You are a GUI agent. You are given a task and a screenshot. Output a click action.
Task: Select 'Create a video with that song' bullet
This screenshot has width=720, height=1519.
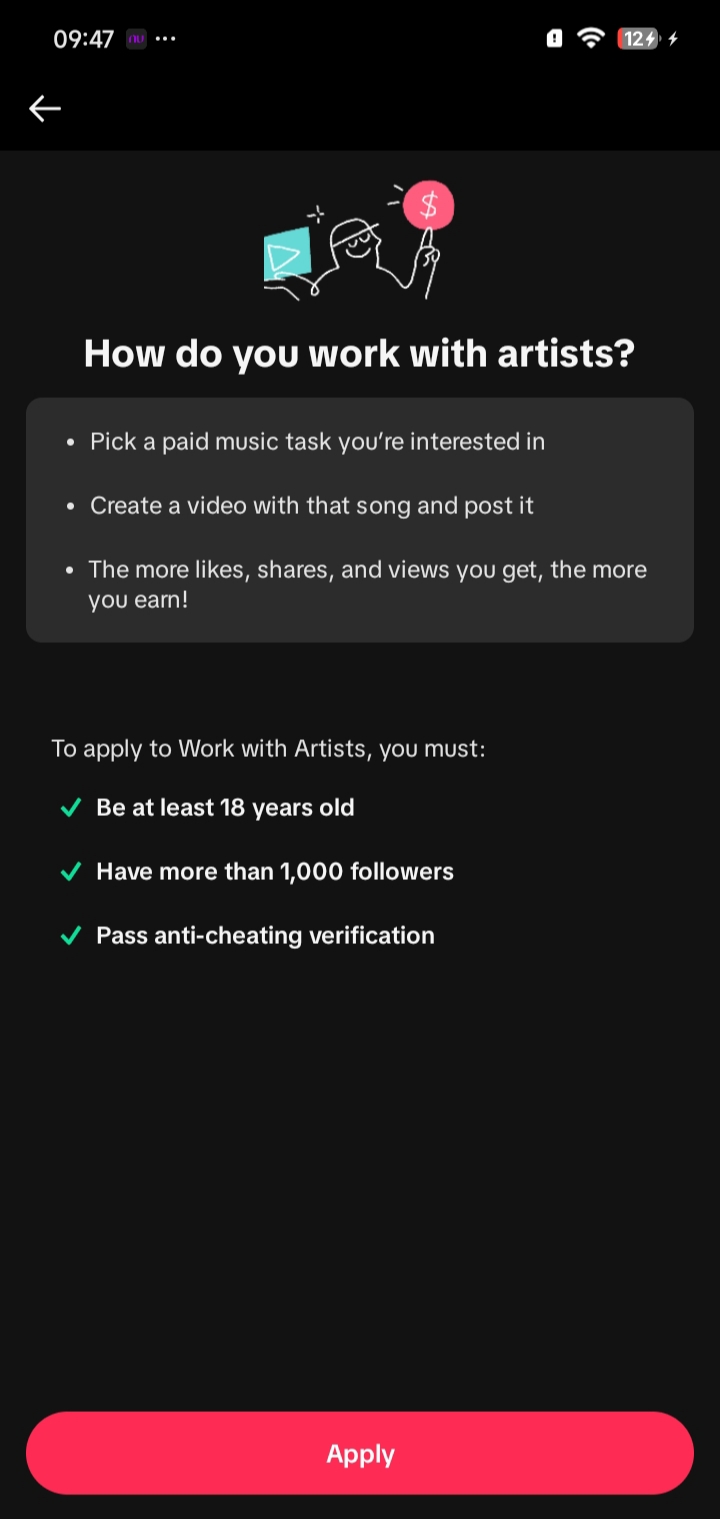coord(312,506)
